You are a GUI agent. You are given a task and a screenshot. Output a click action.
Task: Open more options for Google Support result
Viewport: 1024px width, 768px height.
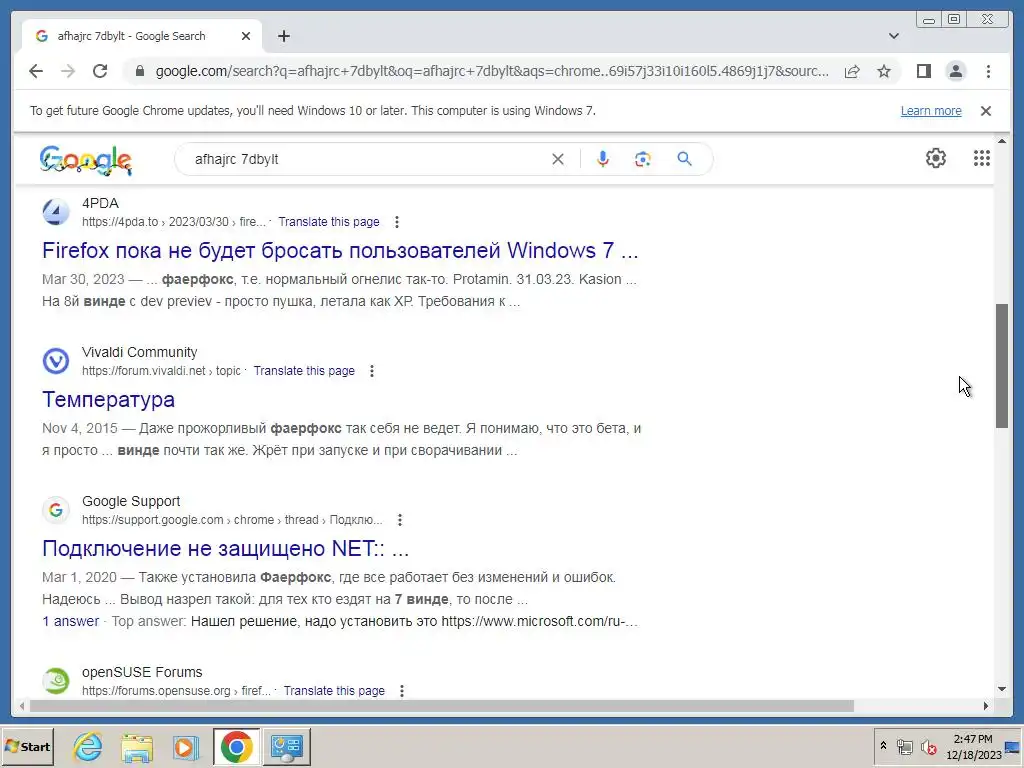400,520
